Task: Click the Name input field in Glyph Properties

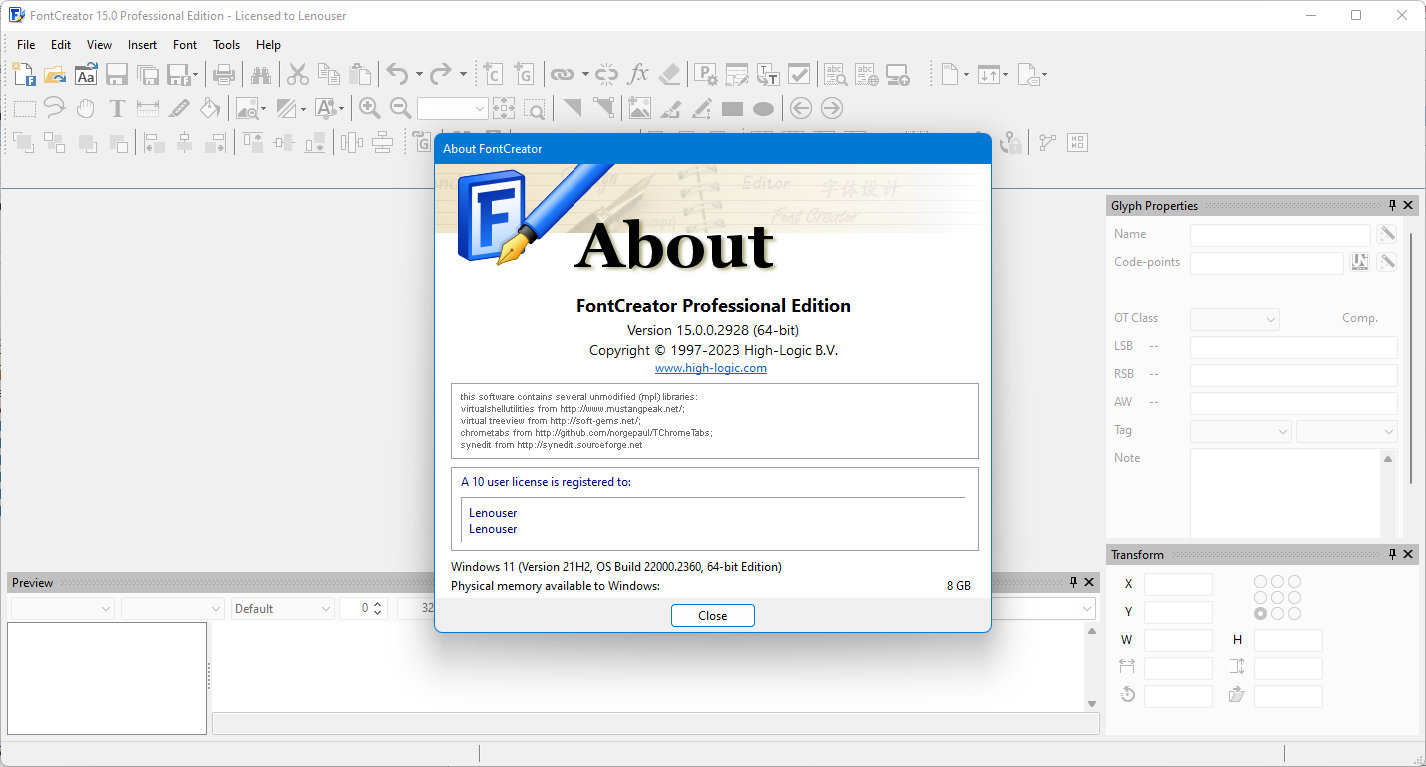Action: (x=1280, y=235)
